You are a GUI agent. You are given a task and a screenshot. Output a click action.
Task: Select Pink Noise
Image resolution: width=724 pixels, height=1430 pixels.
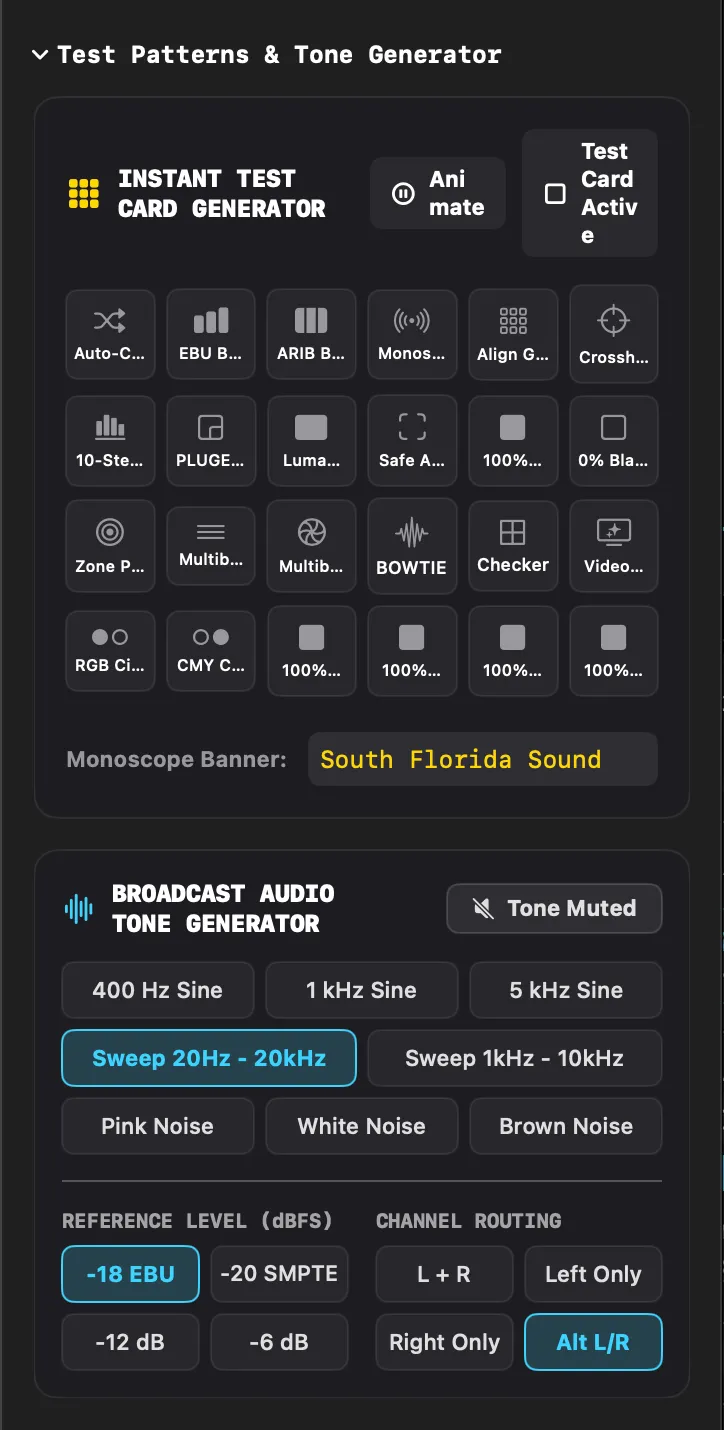pos(158,1126)
